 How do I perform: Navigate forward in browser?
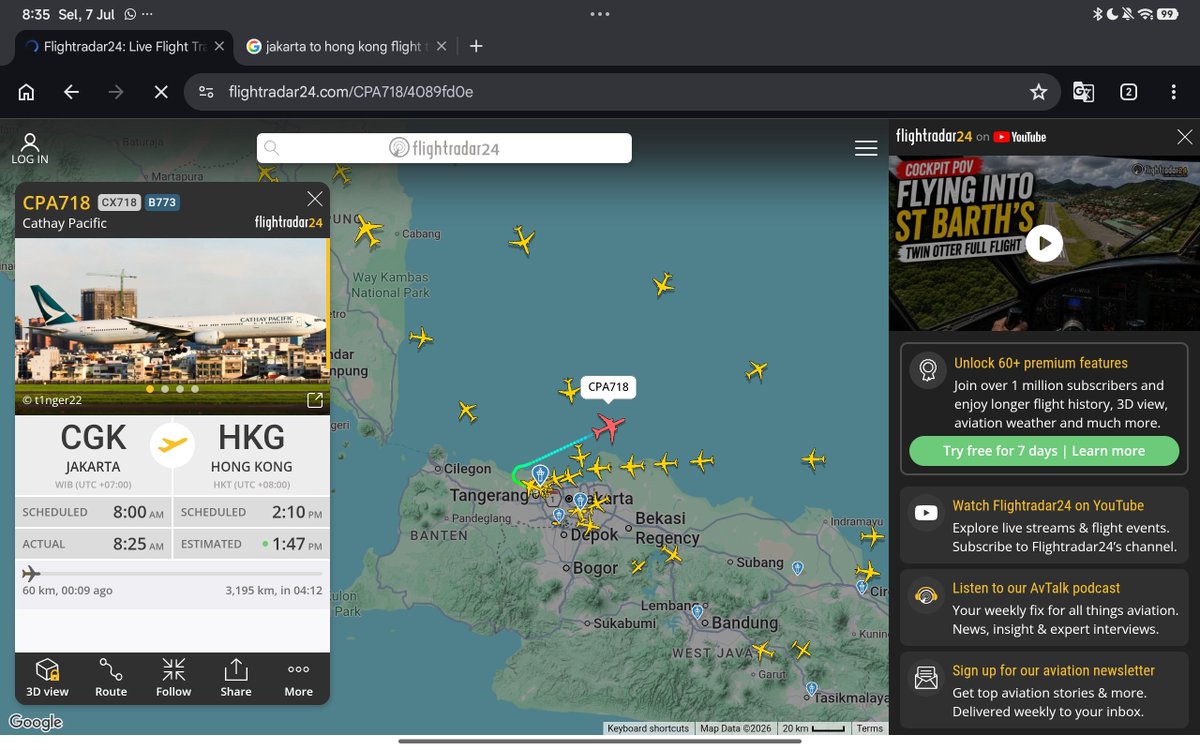116,92
